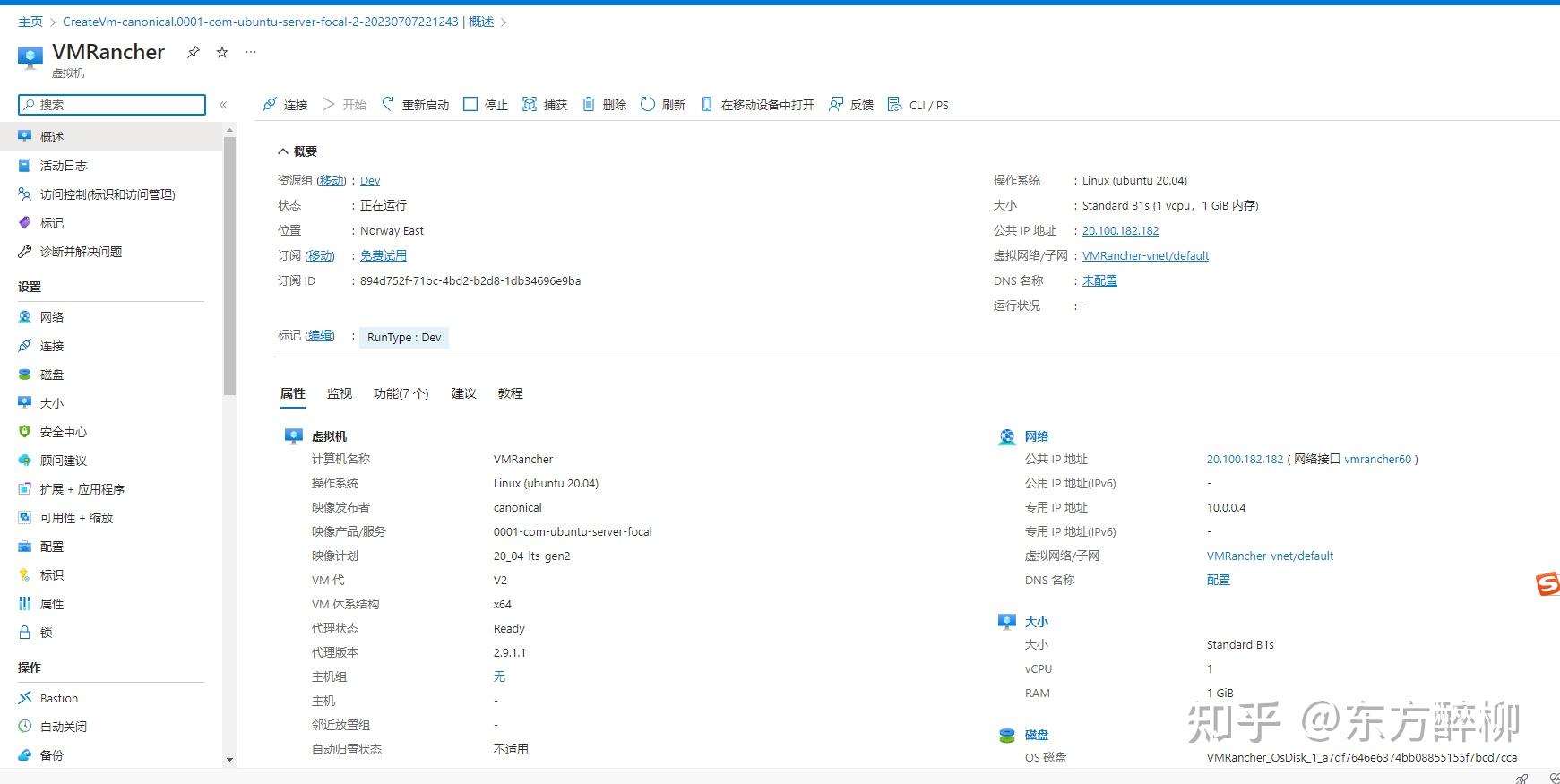Click 重新启动 restart button
The height and width of the screenshot is (784, 1560).
pos(415,105)
